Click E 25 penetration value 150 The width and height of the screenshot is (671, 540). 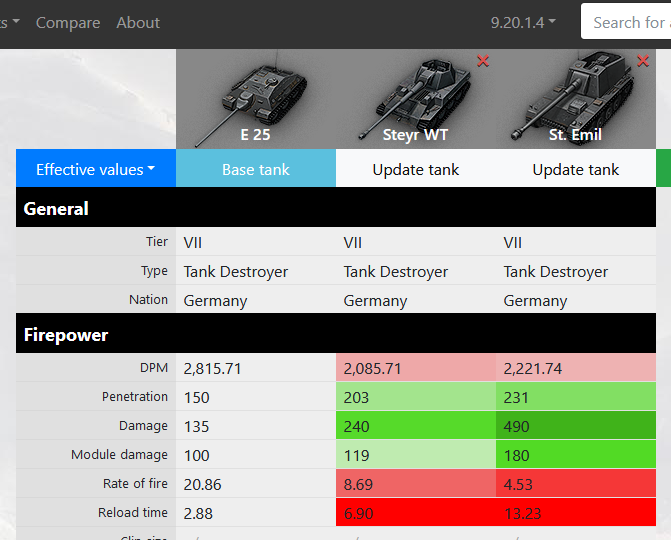(196, 398)
